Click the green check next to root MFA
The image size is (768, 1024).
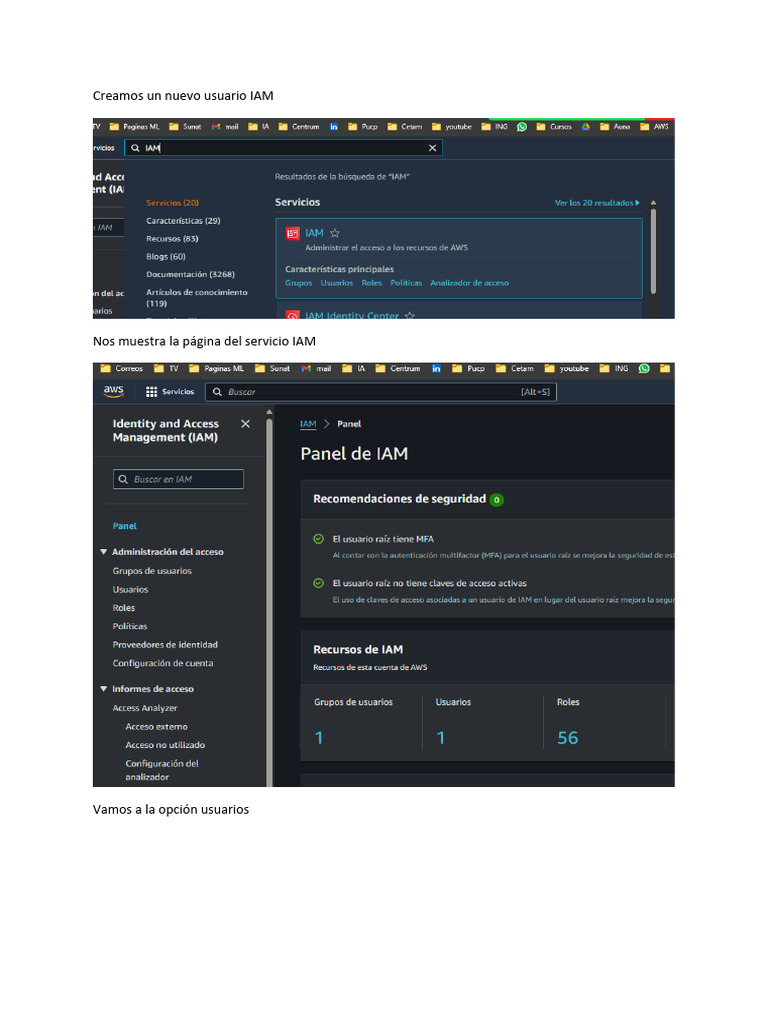click(x=319, y=539)
